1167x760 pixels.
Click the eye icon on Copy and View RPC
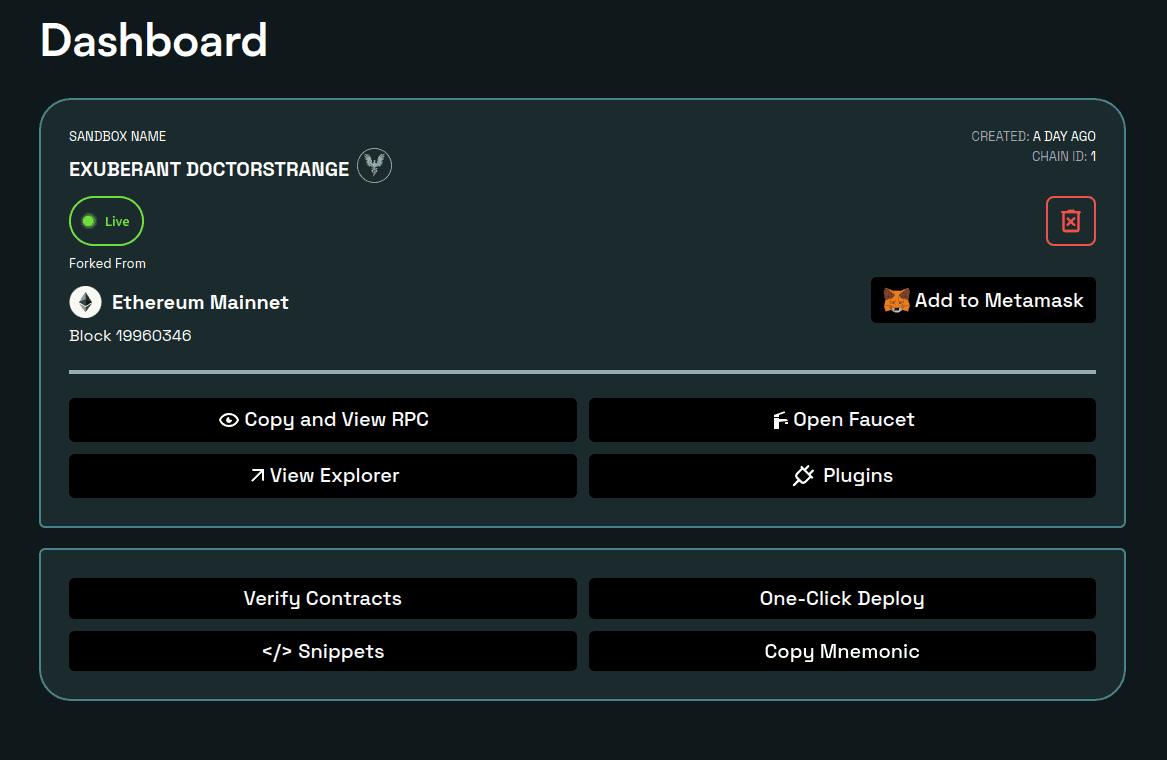tap(228, 420)
